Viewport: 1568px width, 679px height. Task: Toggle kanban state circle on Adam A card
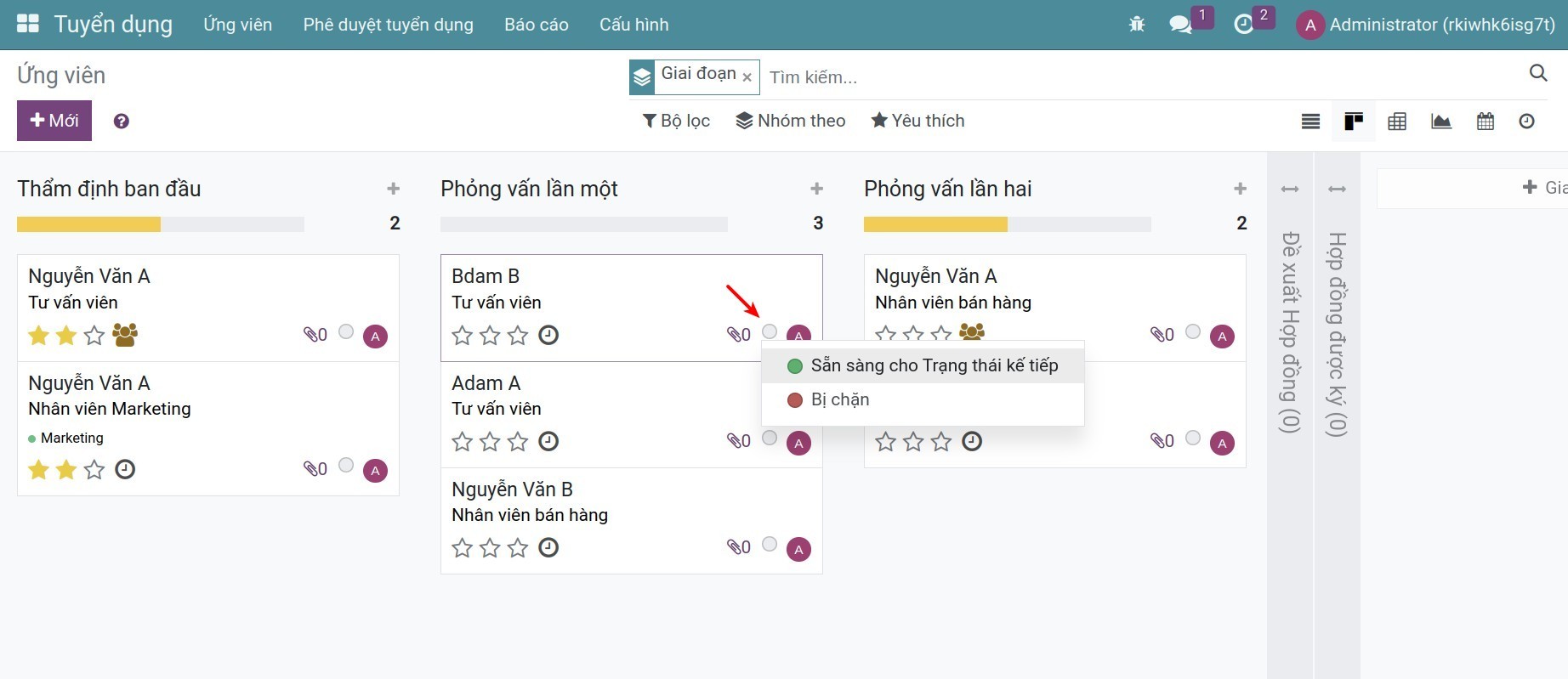[770, 438]
